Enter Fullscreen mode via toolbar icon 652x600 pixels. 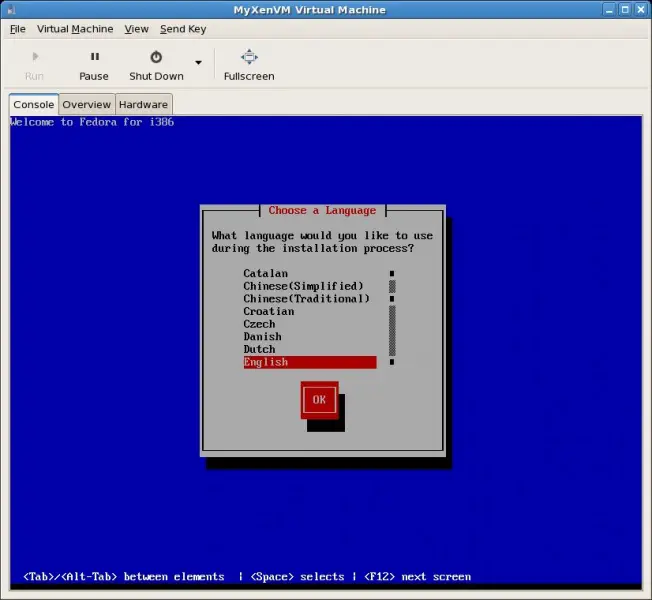pyautogui.click(x=249, y=57)
